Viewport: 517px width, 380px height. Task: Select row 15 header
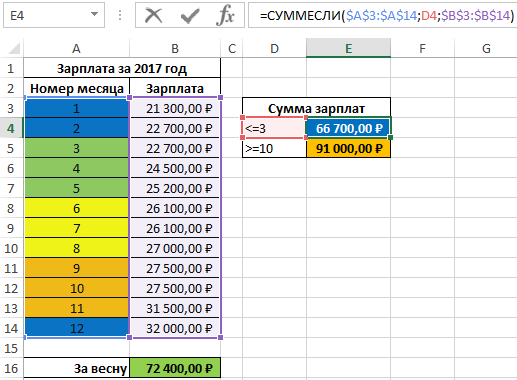11,348
